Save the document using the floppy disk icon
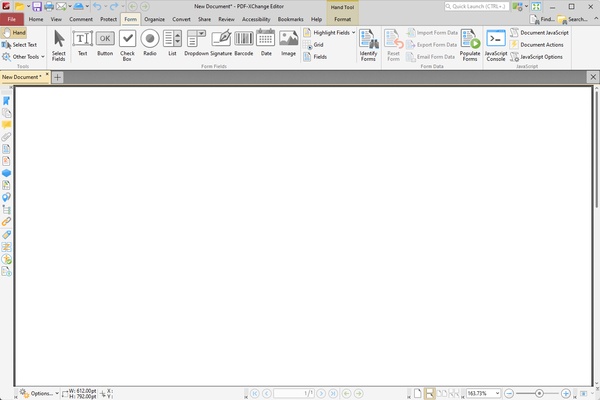Image resolution: width=600 pixels, height=400 pixels. [x=37, y=7]
